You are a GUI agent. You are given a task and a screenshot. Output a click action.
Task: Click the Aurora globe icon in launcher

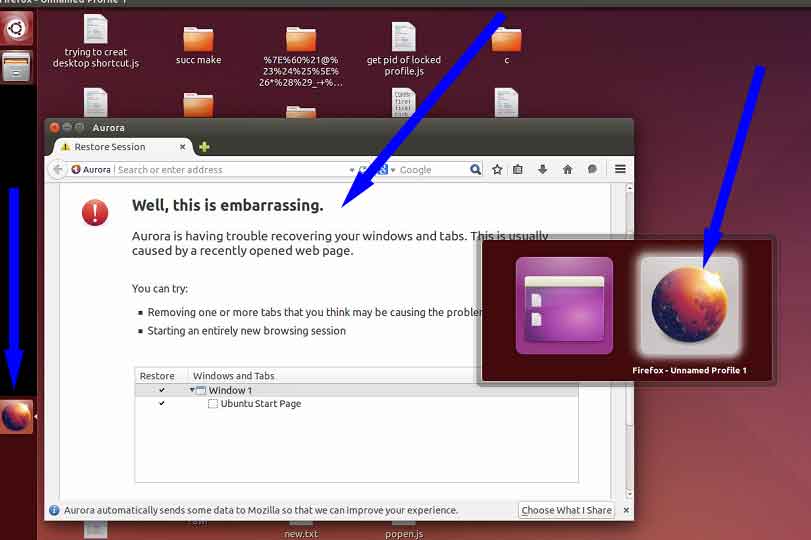(x=16, y=416)
